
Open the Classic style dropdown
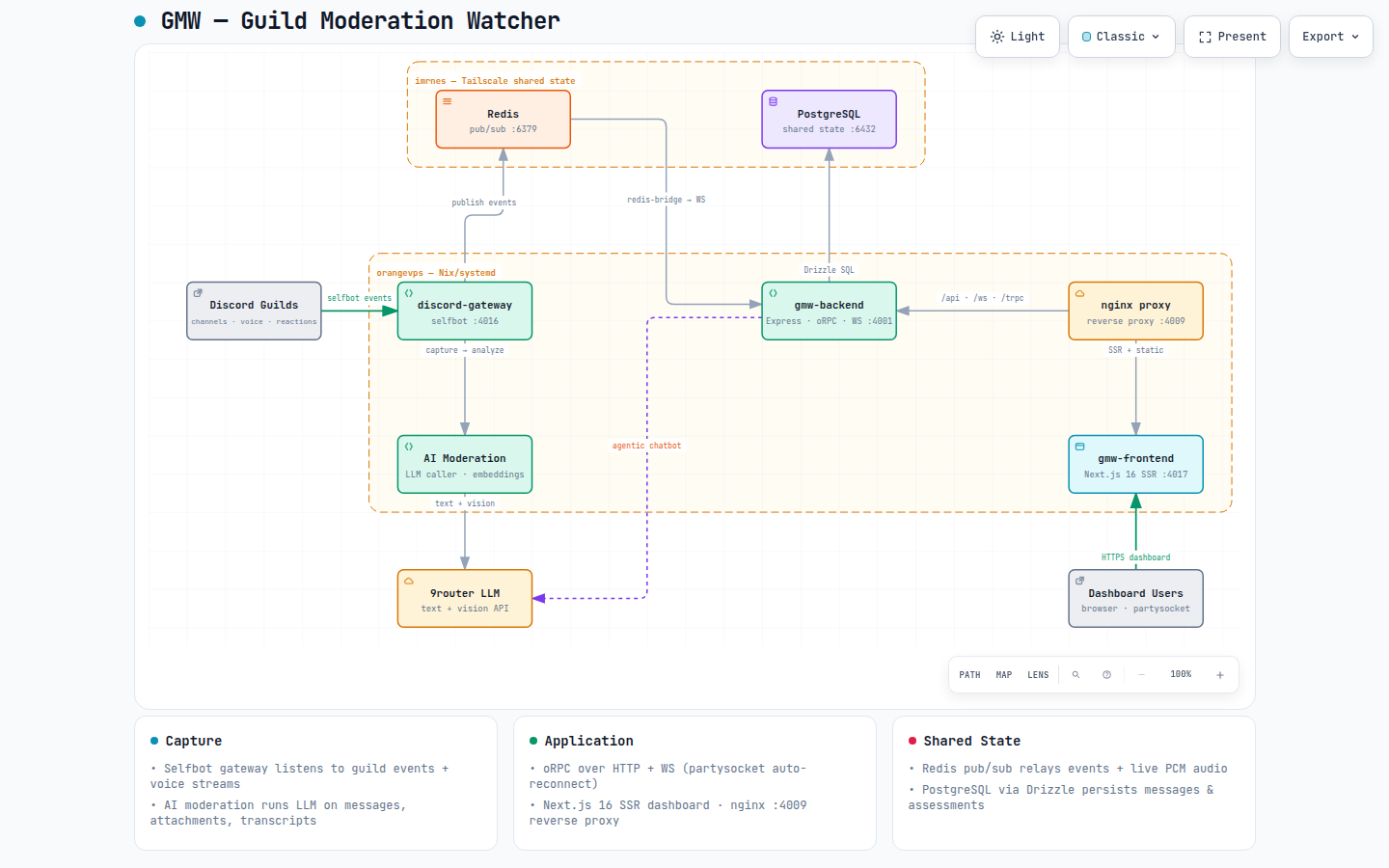(1122, 37)
